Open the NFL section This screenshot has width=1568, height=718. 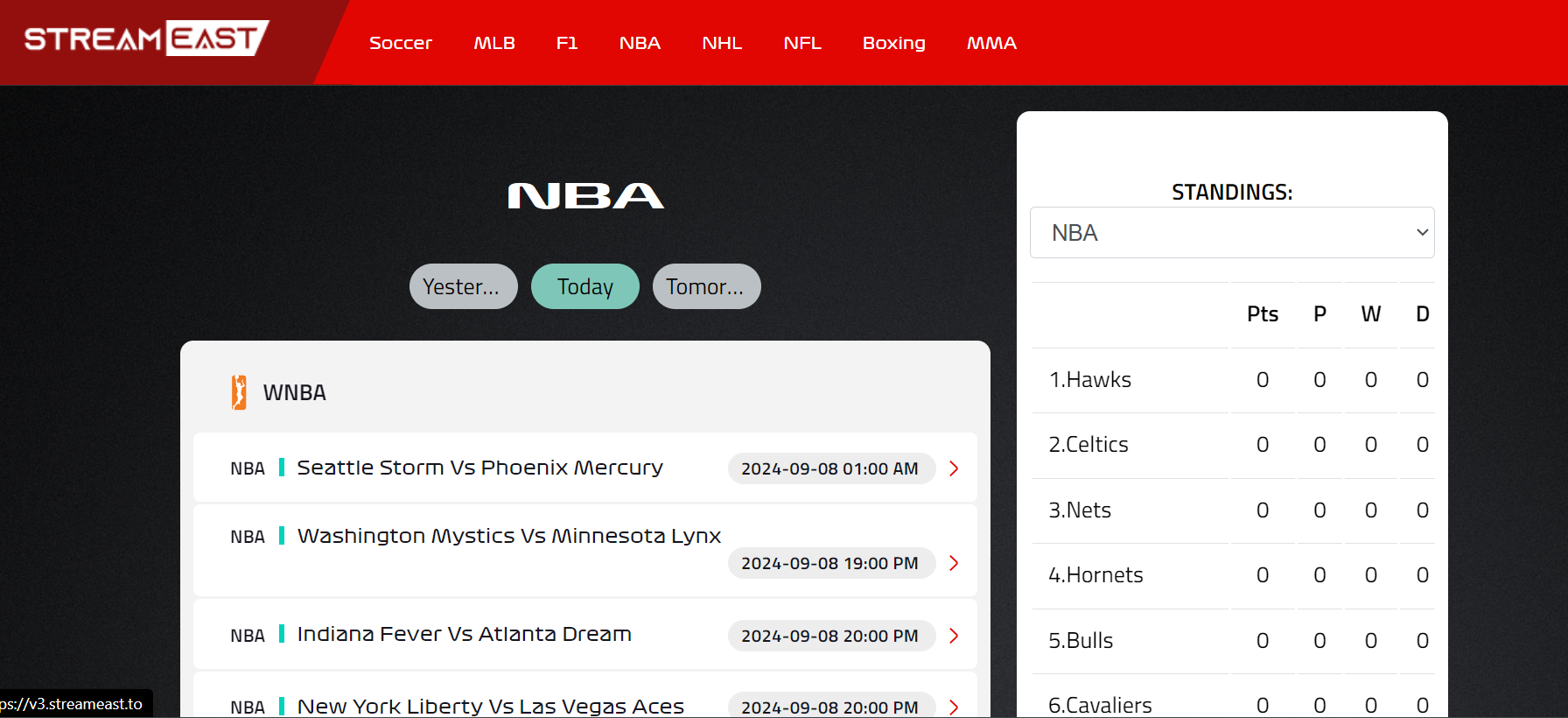tap(802, 43)
